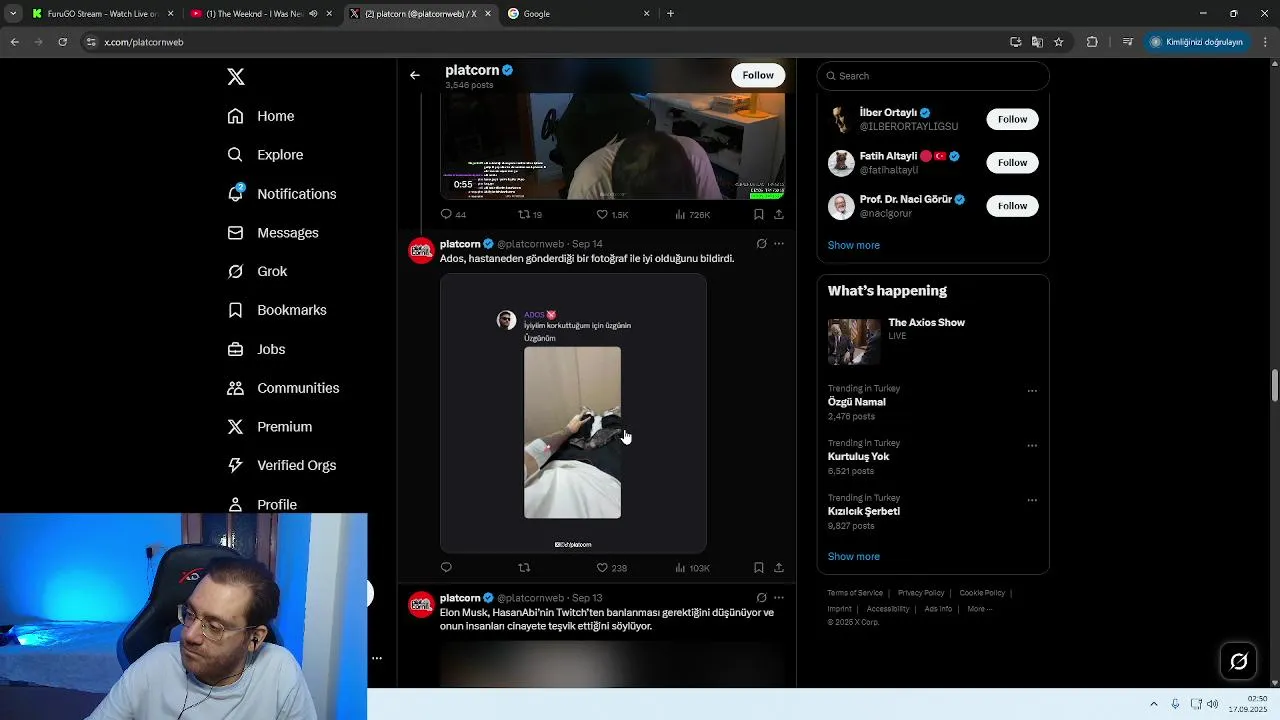The height and width of the screenshot is (720, 1280).
Task: Reload the current page
Action: (62, 42)
